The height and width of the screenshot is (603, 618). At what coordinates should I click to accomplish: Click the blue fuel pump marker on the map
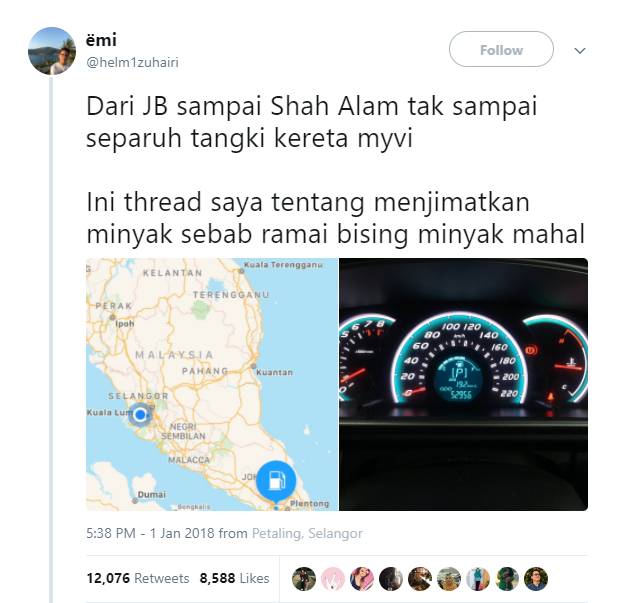click(276, 482)
